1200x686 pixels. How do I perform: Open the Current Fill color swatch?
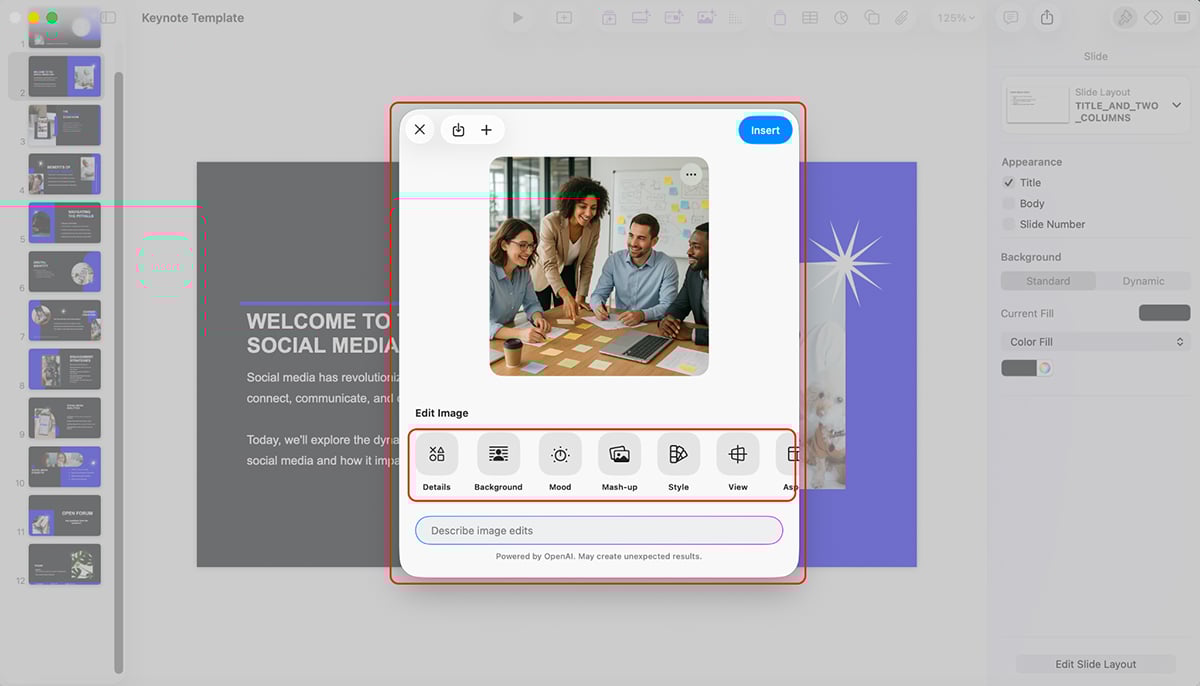click(1163, 312)
